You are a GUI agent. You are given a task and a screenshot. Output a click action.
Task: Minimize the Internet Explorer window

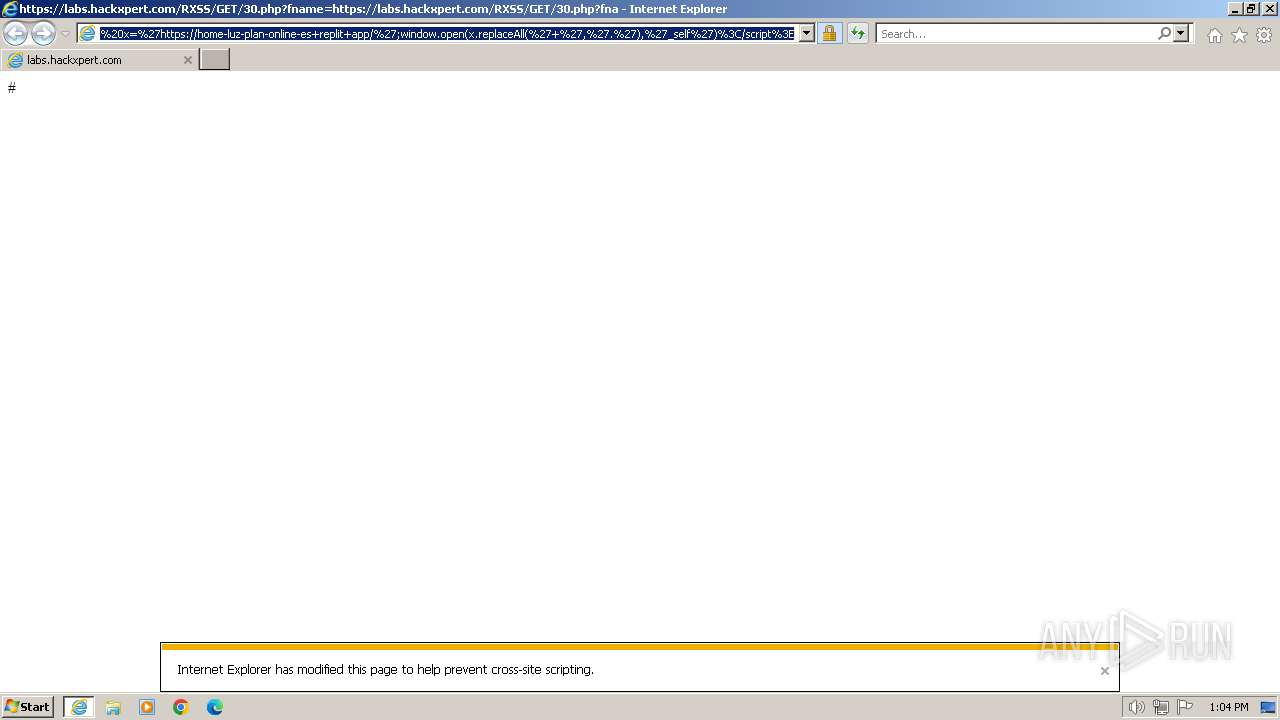coord(1235,9)
